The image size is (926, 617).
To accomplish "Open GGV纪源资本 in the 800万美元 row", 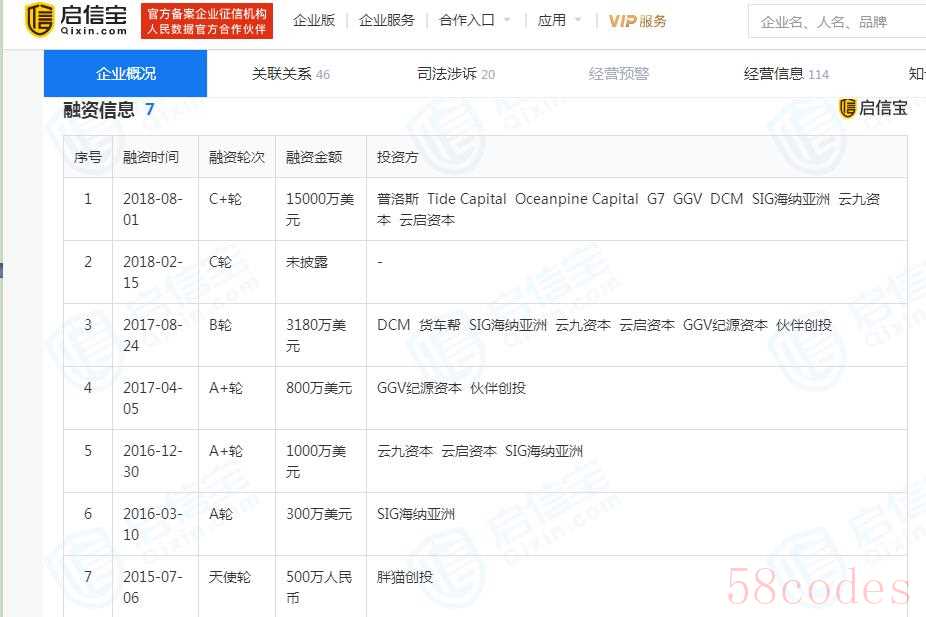I will 419,388.
